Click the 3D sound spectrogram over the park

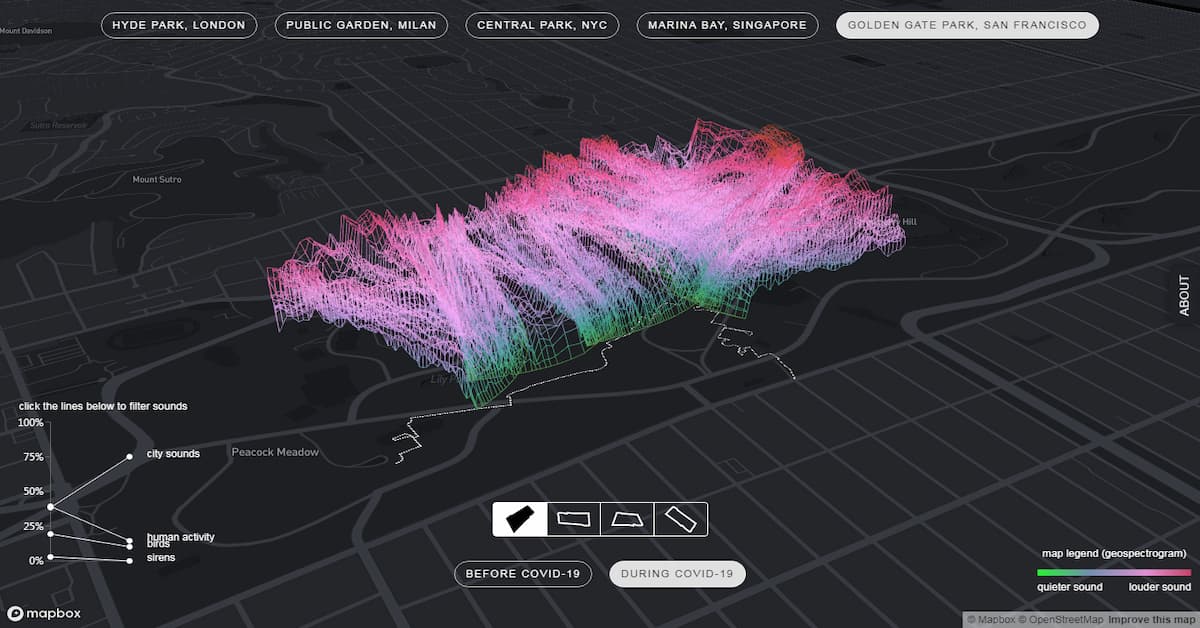(600, 250)
